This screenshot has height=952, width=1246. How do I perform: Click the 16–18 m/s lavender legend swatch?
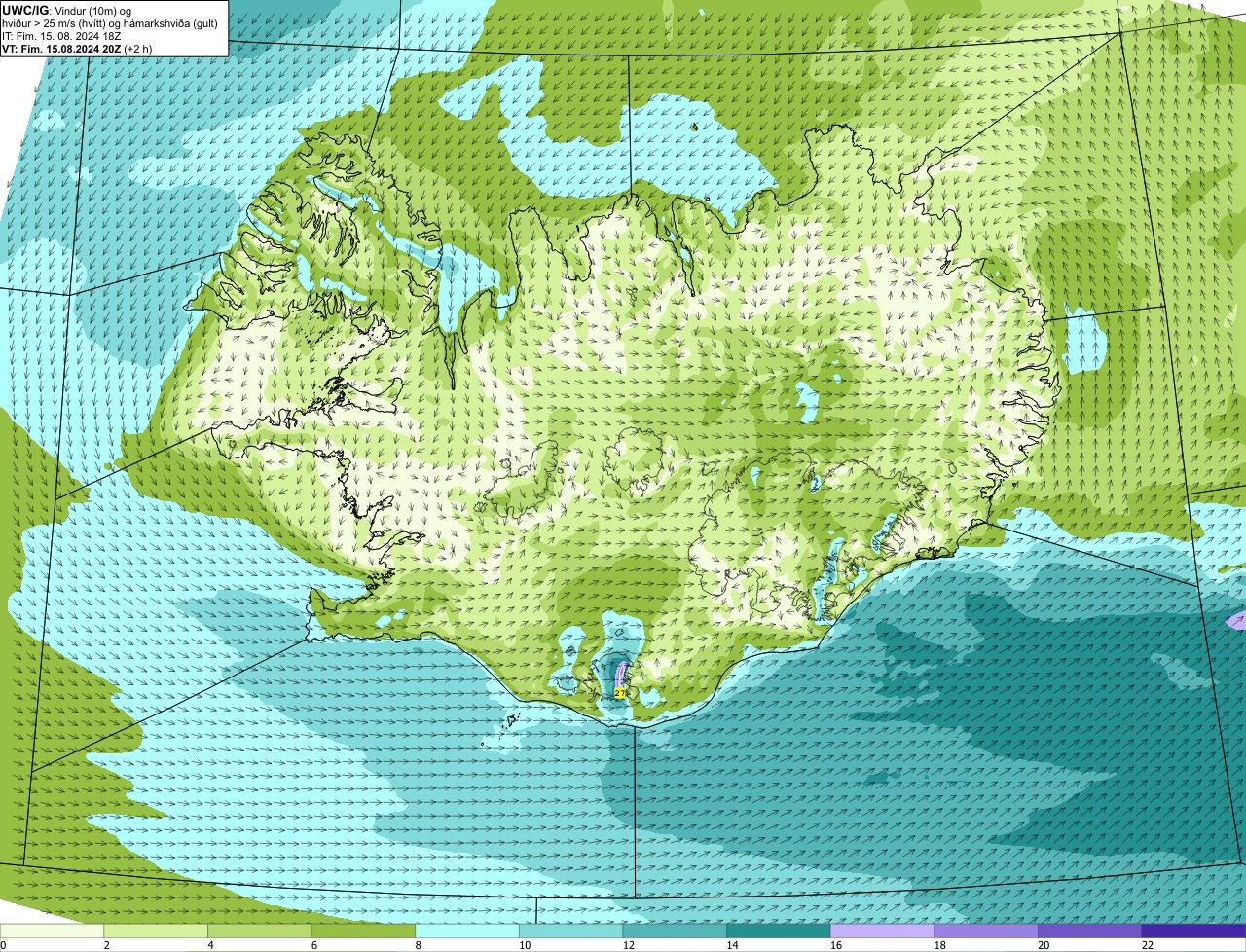(883, 932)
